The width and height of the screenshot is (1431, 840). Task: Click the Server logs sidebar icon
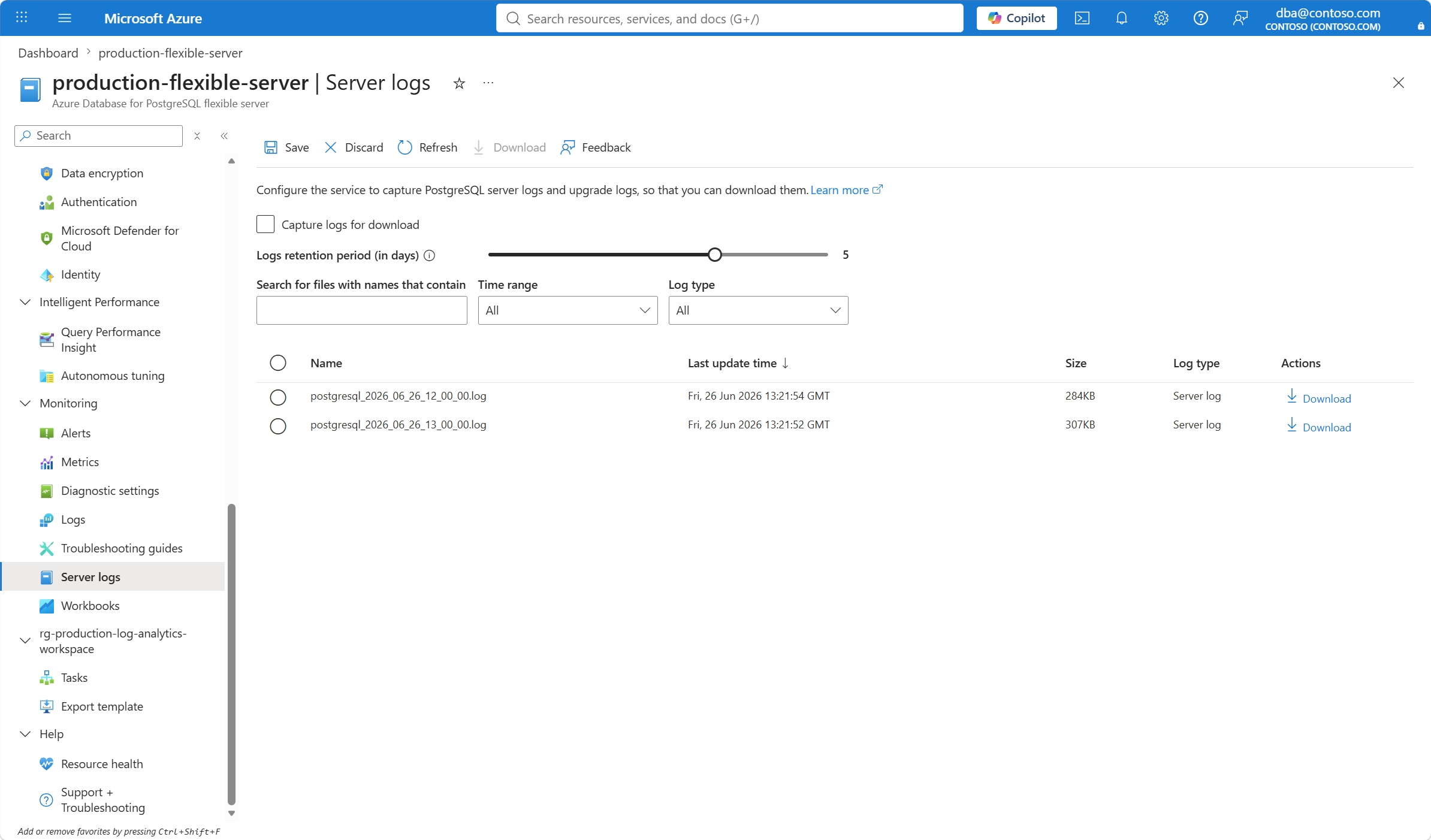[x=46, y=577]
